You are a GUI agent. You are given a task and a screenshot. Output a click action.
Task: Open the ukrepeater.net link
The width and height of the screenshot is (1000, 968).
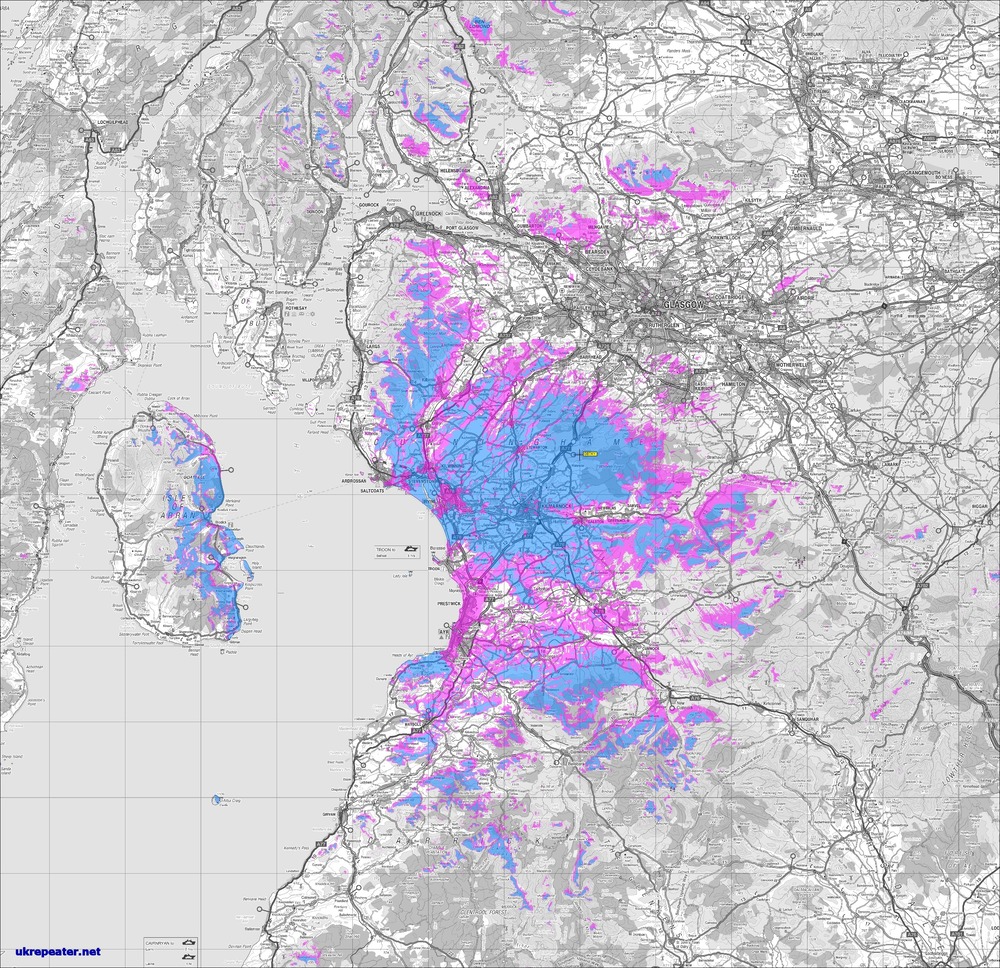pos(58,951)
